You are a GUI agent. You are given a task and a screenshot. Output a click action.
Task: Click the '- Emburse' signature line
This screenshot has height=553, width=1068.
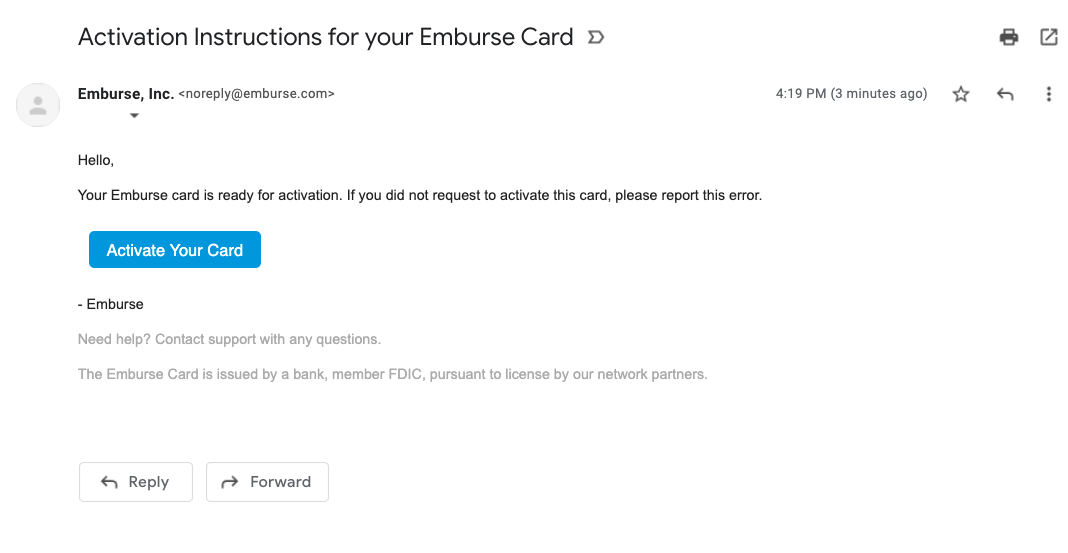[111, 304]
